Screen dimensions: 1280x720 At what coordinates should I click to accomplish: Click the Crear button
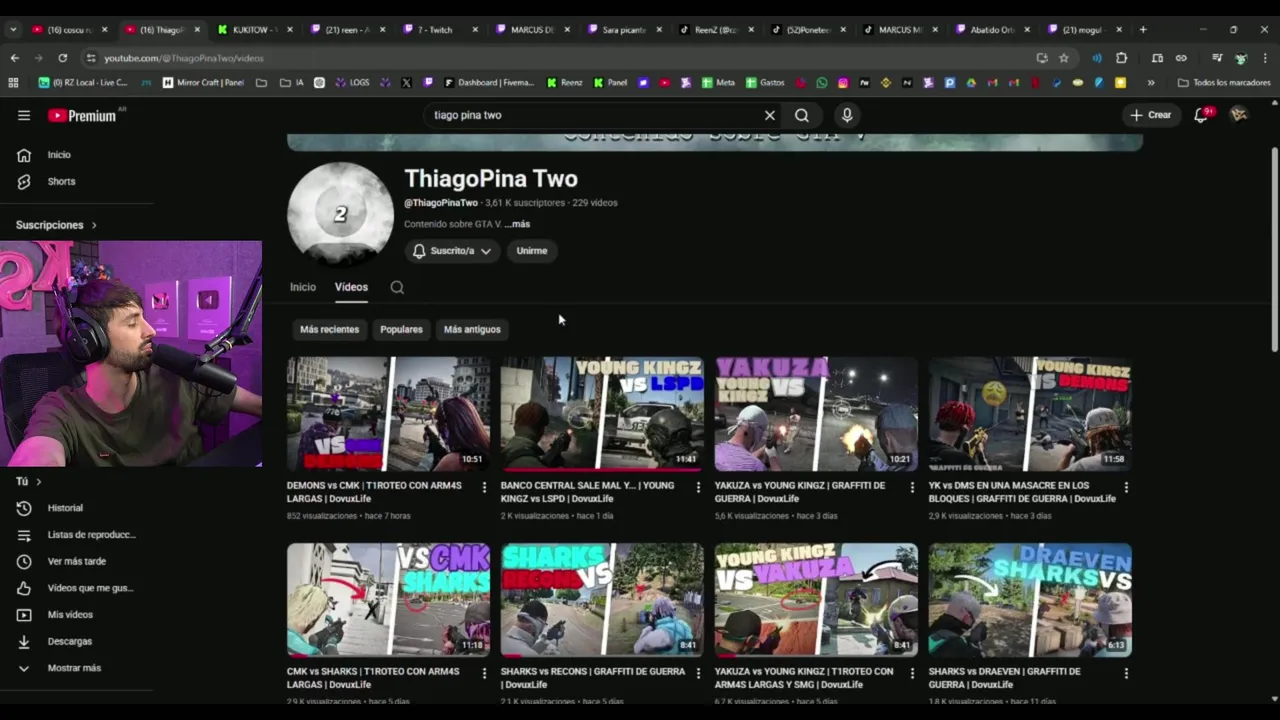tap(1150, 115)
